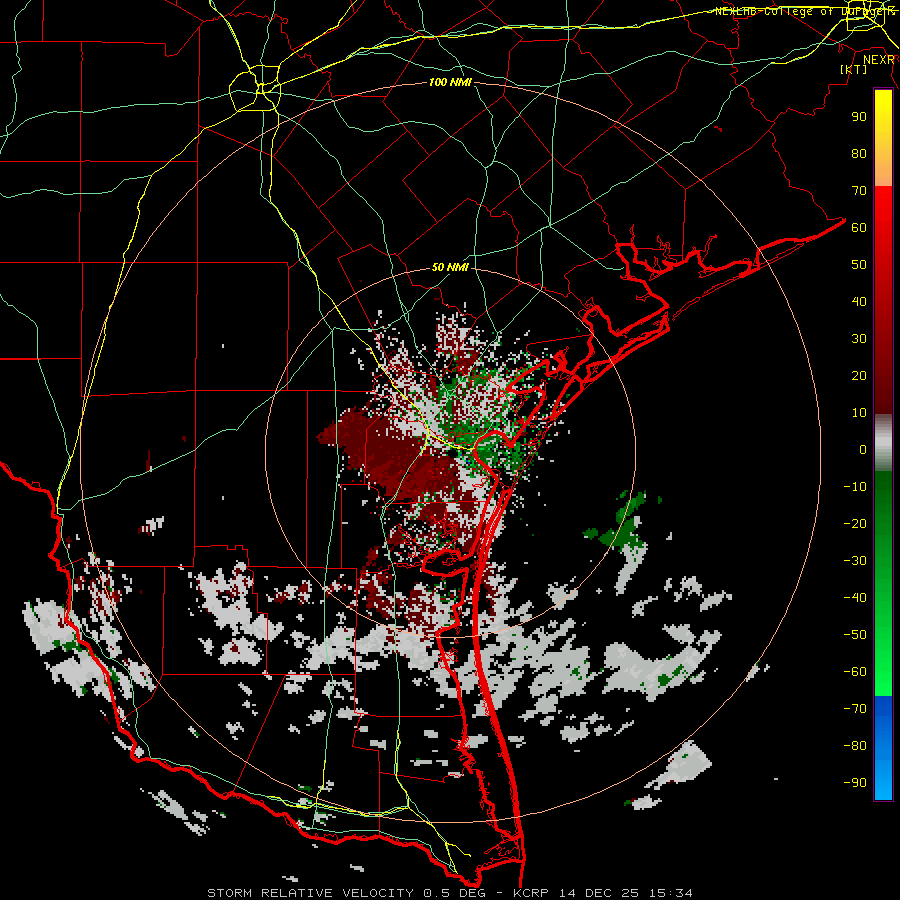Click the -70 value on velocity scale

[855, 709]
